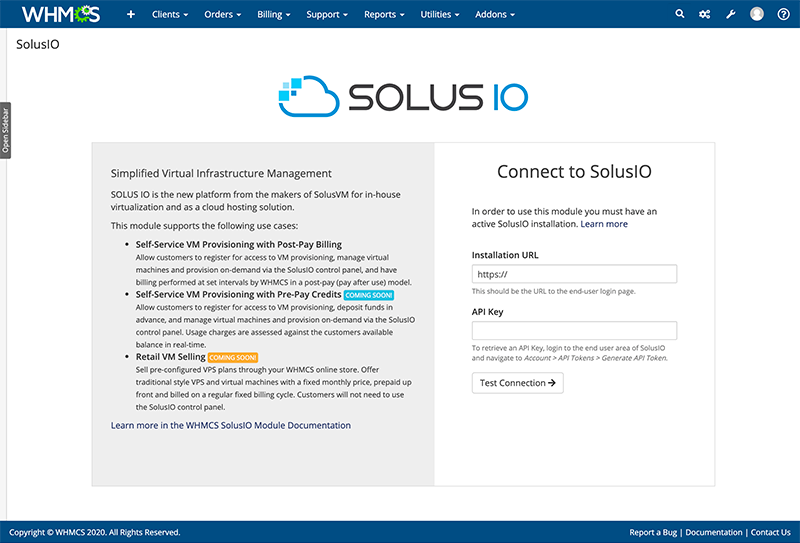Click the search magnifier icon
This screenshot has width=800, height=543.
[x=681, y=15]
